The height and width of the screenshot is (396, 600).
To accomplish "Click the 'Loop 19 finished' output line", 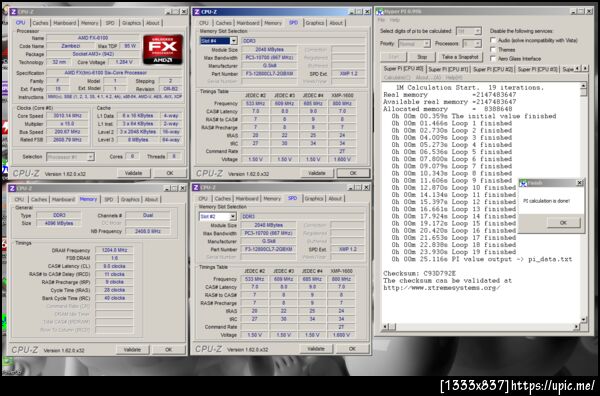I will [454, 252].
